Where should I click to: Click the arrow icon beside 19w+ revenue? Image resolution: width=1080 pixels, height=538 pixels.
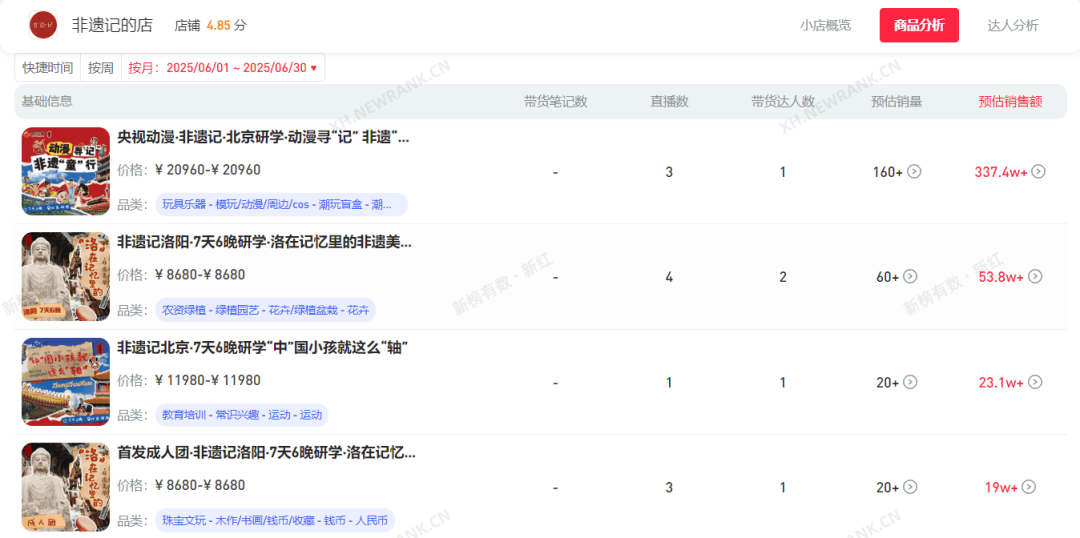(x=1028, y=487)
